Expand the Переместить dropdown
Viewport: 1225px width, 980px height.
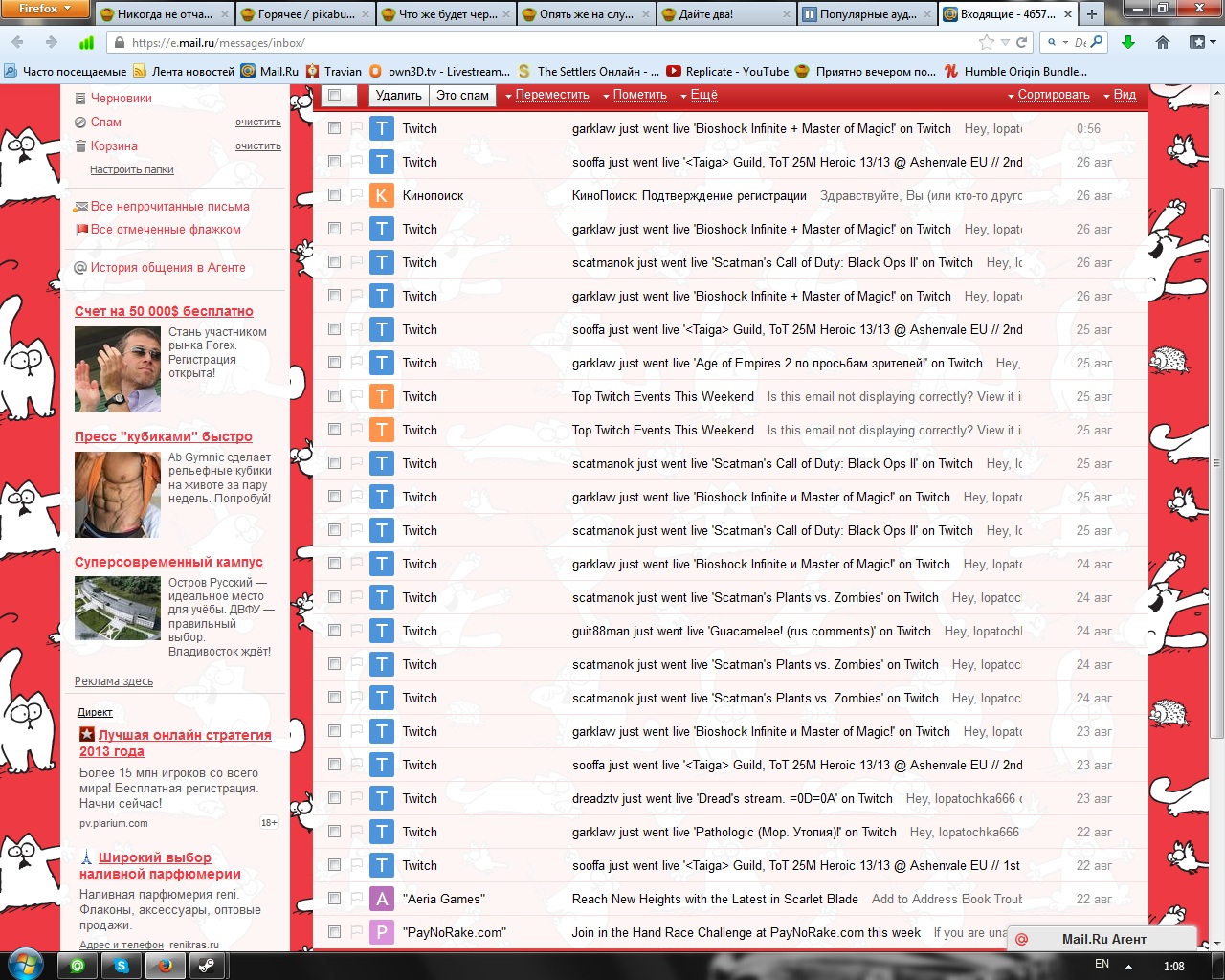547,95
